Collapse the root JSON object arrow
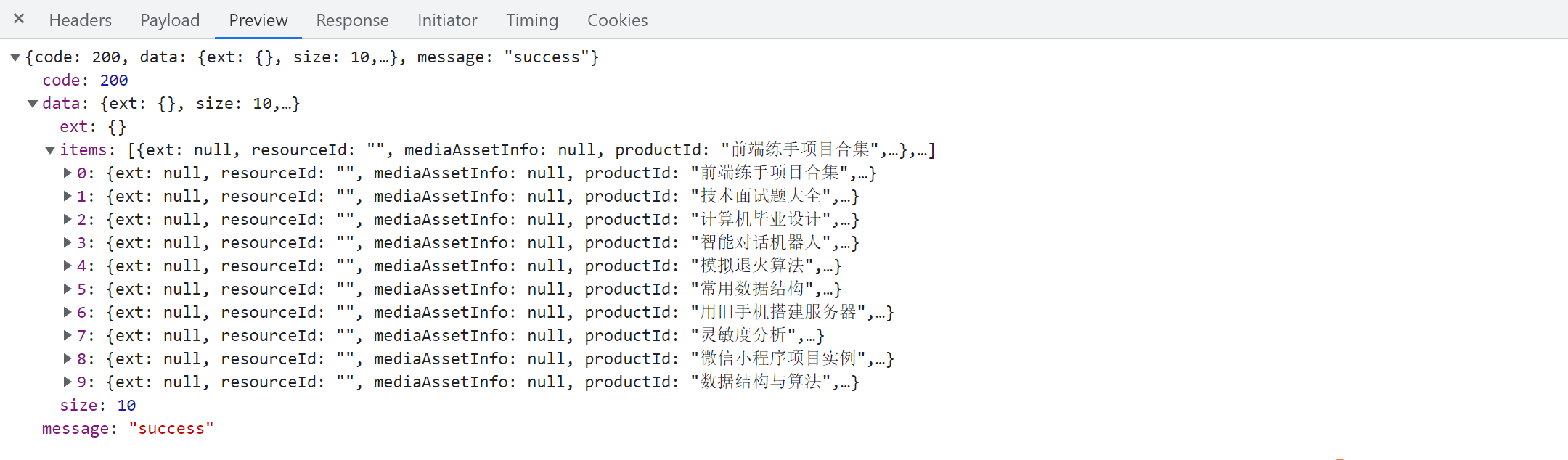 tap(15, 57)
